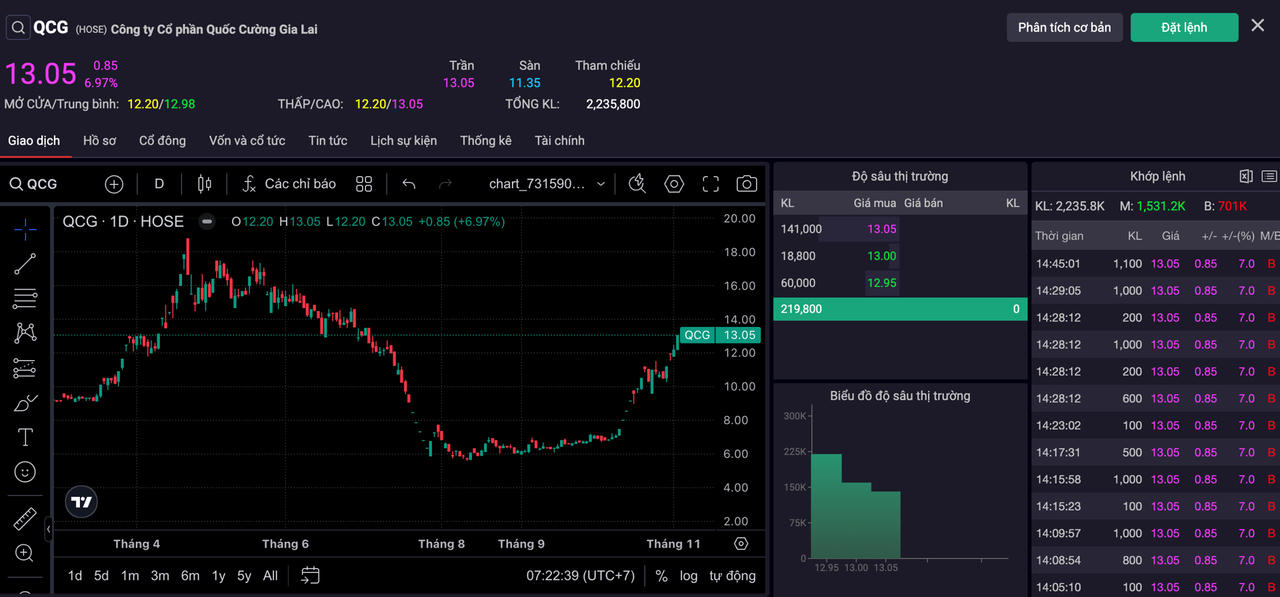Open Phân tích cơ bản
Screen dimensions: 1280x597
pyautogui.click(x=1064, y=27)
